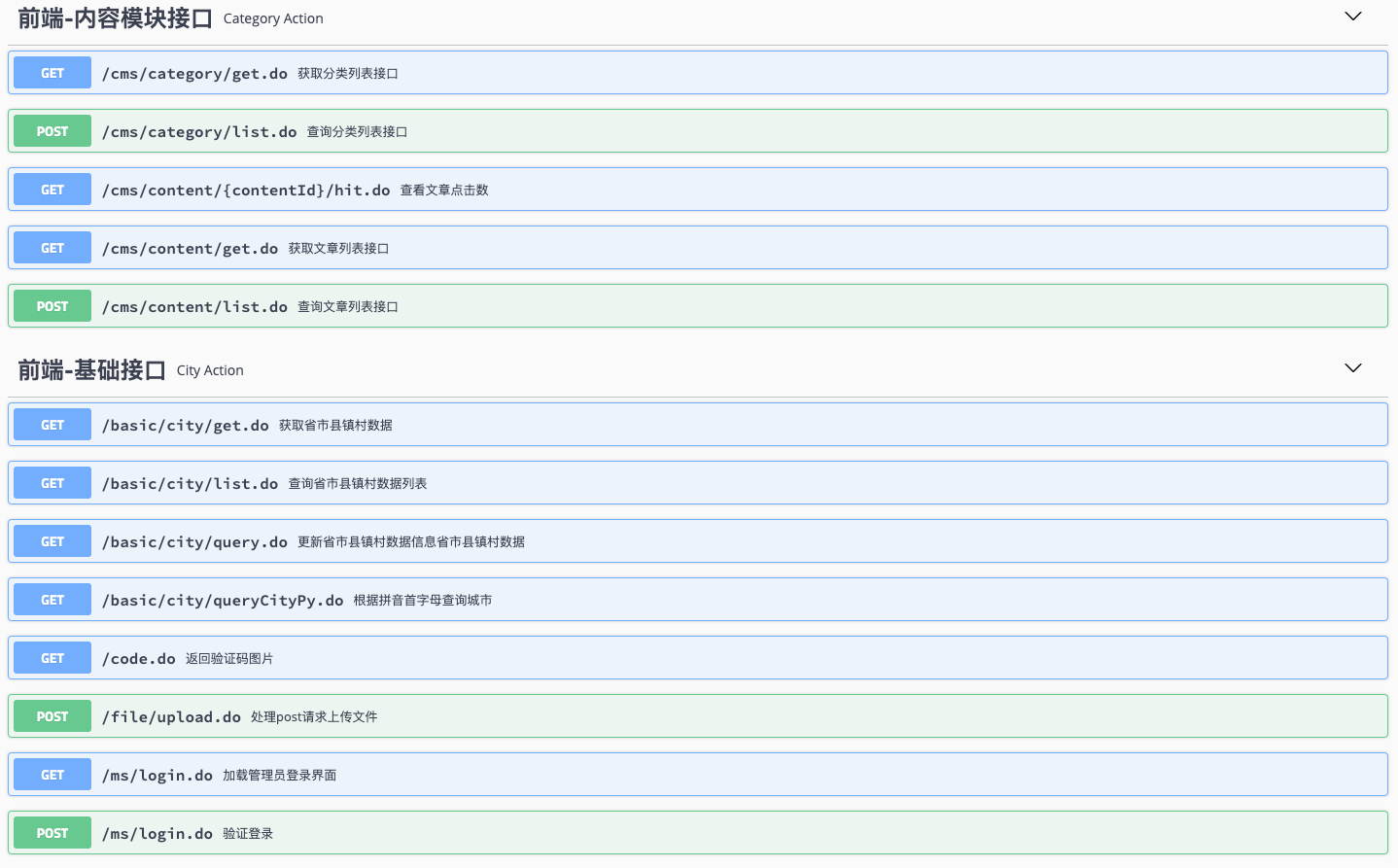Image resolution: width=1398 pixels, height=868 pixels.
Task: Click description 返回验证码图片
Action: tap(229, 659)
